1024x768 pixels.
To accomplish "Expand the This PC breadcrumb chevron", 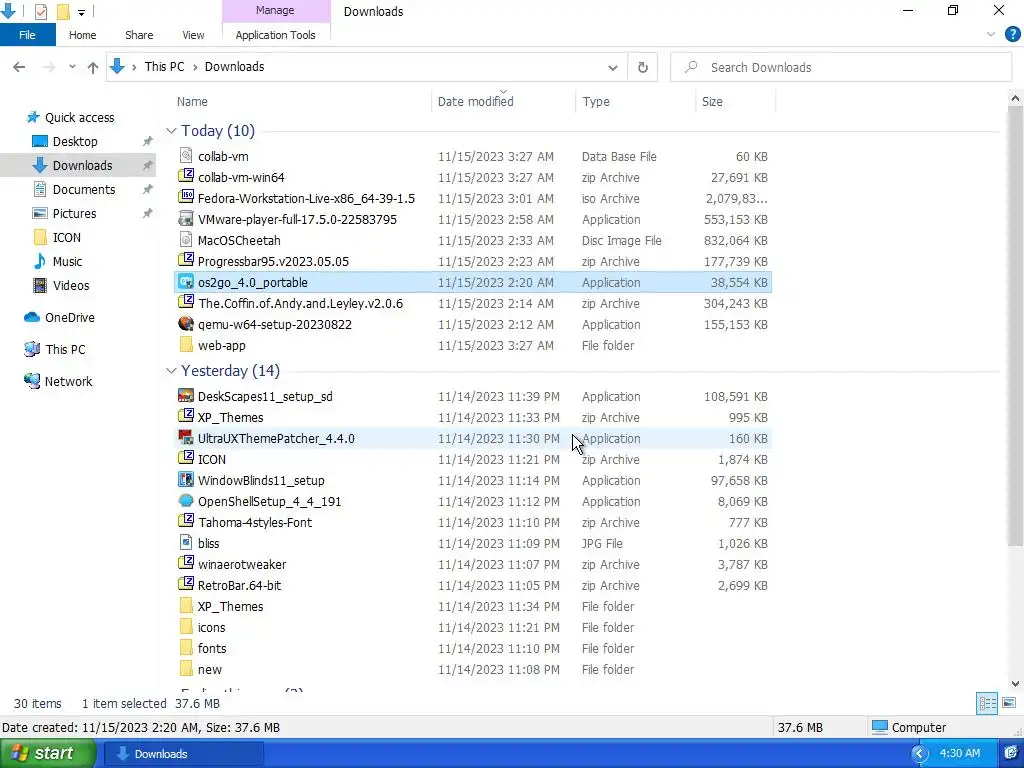I will pyautogui.click(x=195, y=67).
